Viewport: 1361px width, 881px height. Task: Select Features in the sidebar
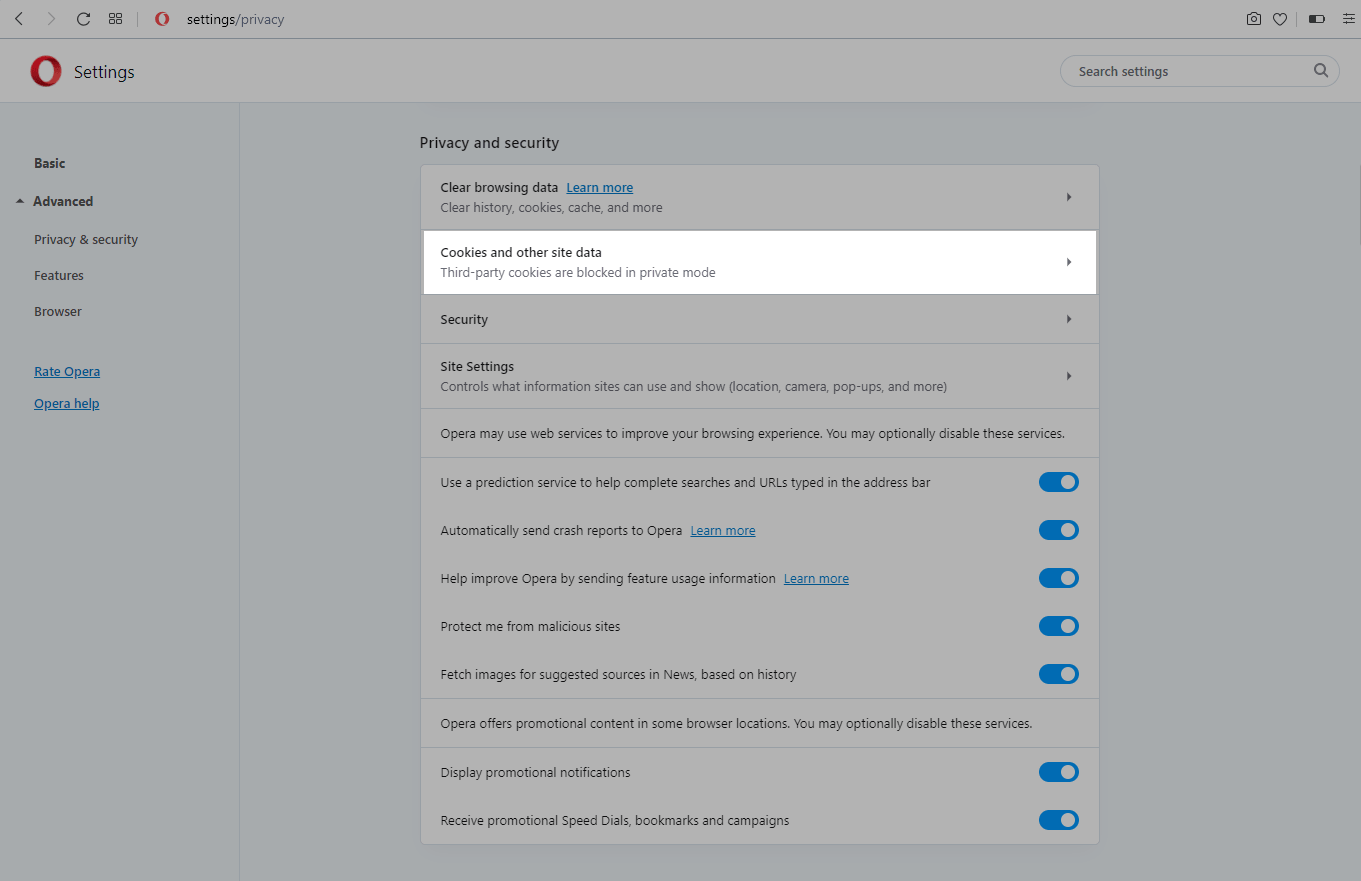click(x=59, y=275)
